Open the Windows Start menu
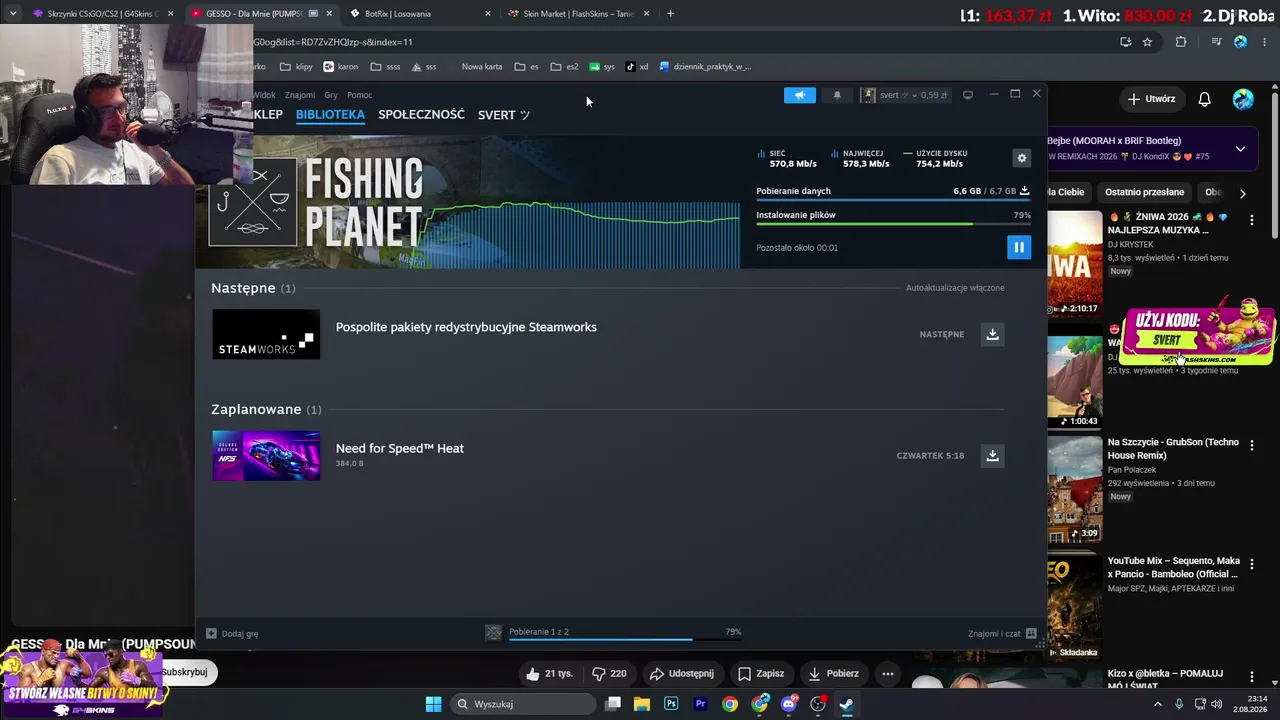1280x720 pixels. click(x=433, y=704)
